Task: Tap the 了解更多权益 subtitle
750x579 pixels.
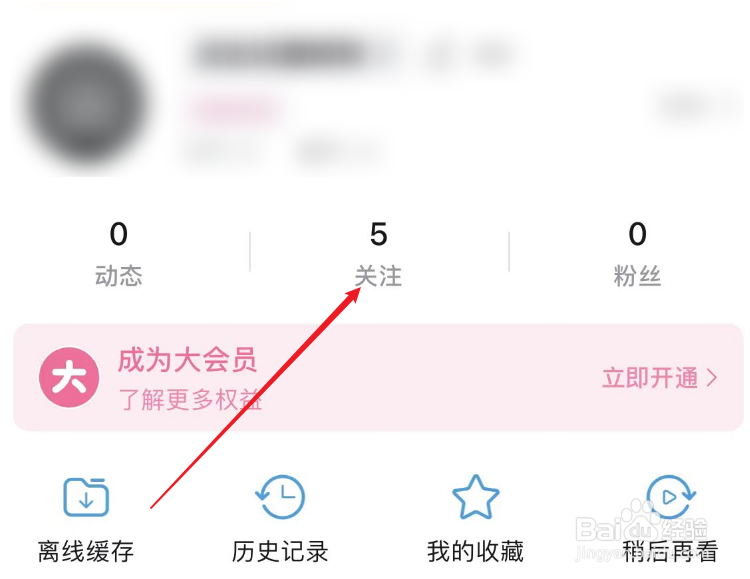Action: tap(190, 399)
